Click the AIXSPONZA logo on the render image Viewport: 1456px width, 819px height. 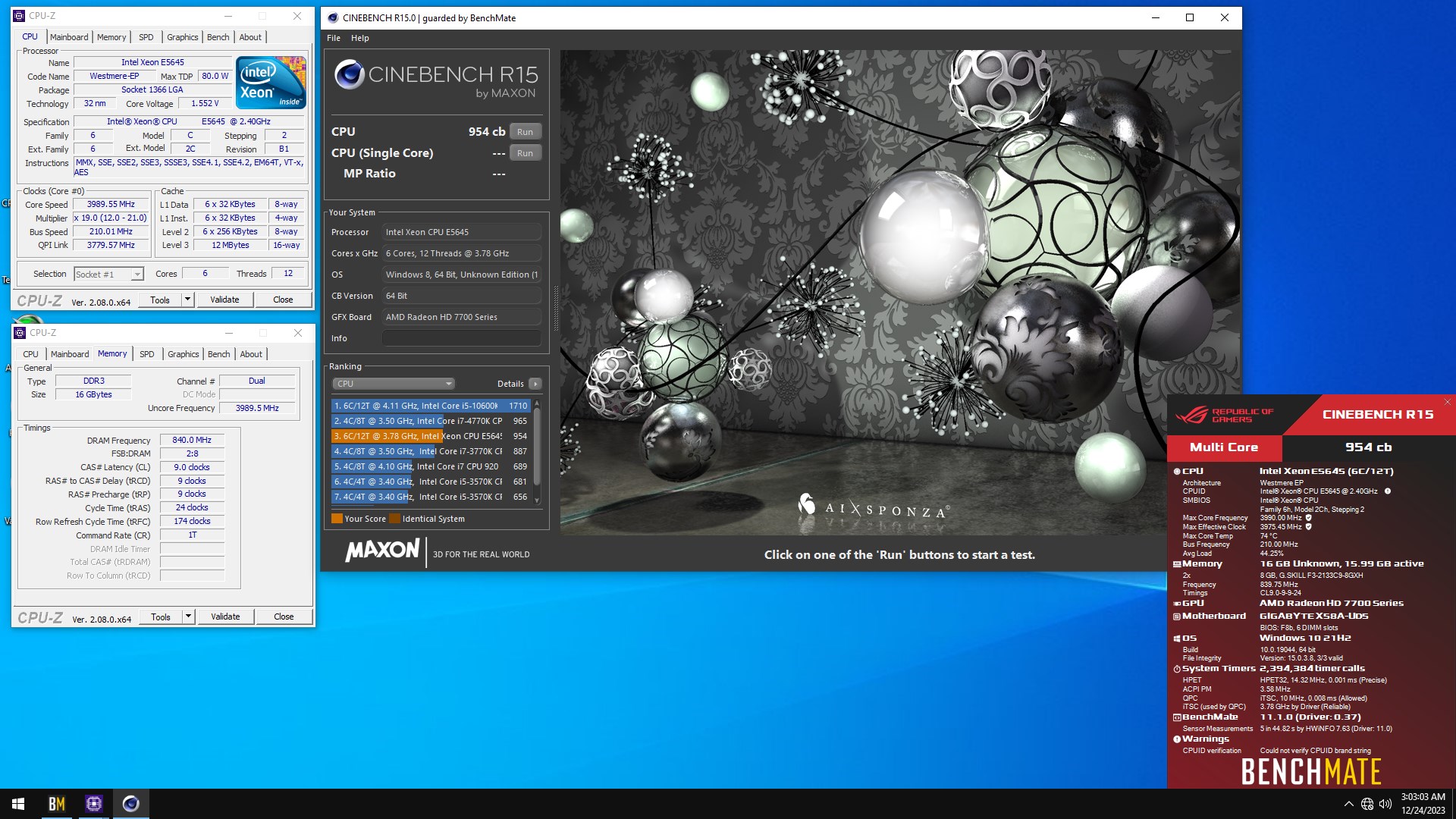[873, 507]
